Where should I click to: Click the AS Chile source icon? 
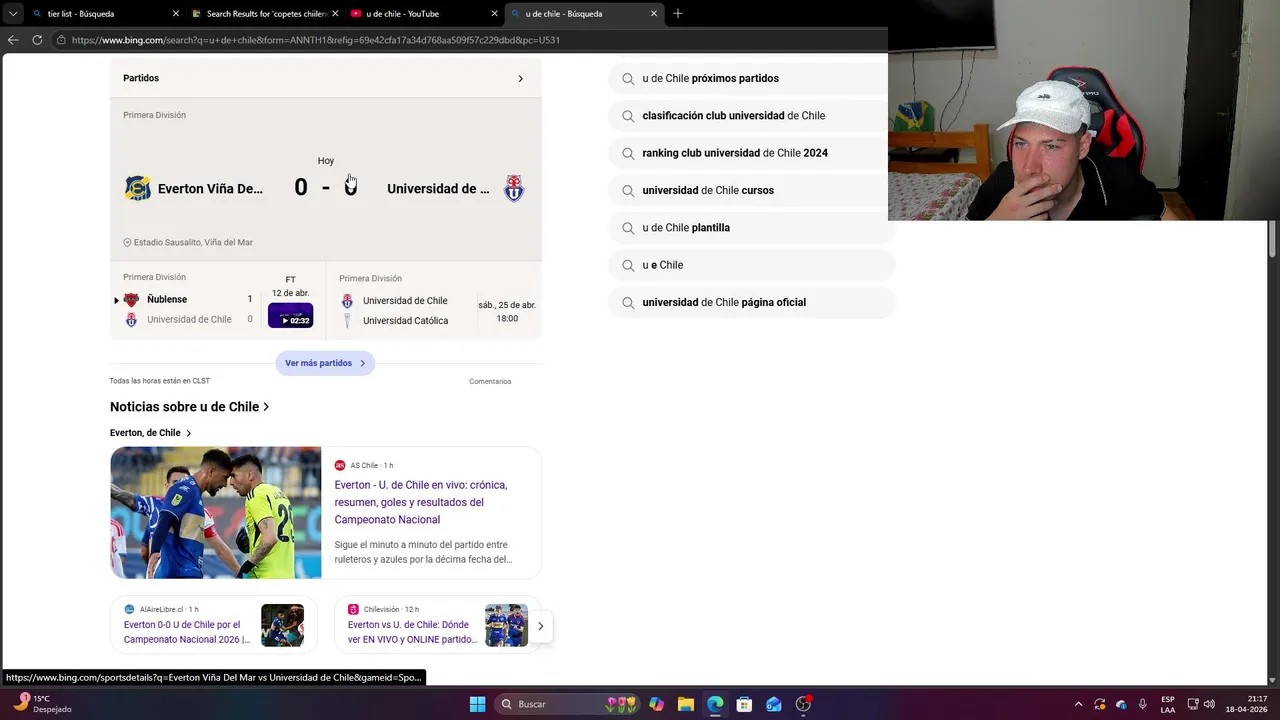[x=340, y=465]
